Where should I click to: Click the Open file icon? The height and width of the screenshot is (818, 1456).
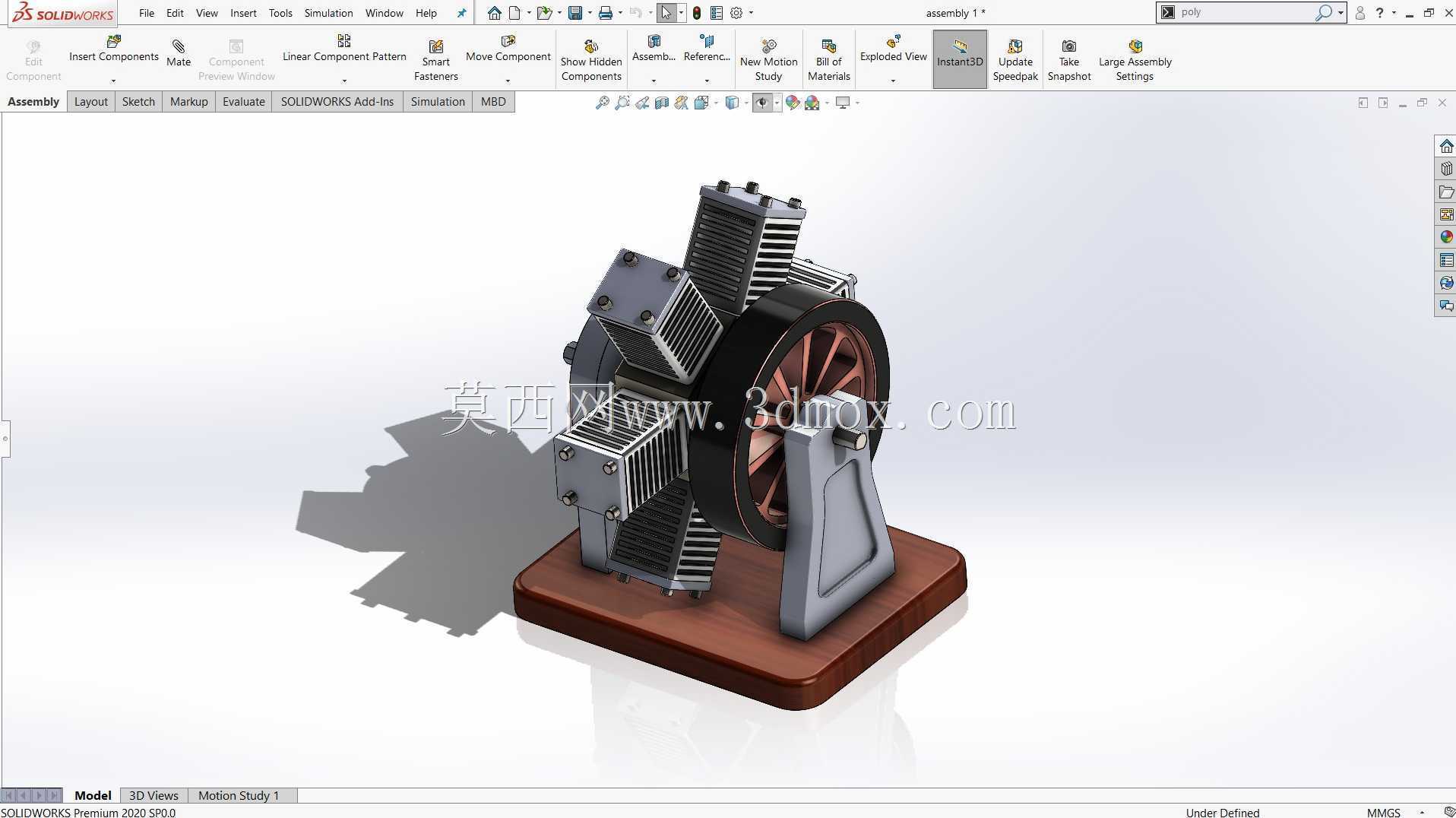point(544,13)
